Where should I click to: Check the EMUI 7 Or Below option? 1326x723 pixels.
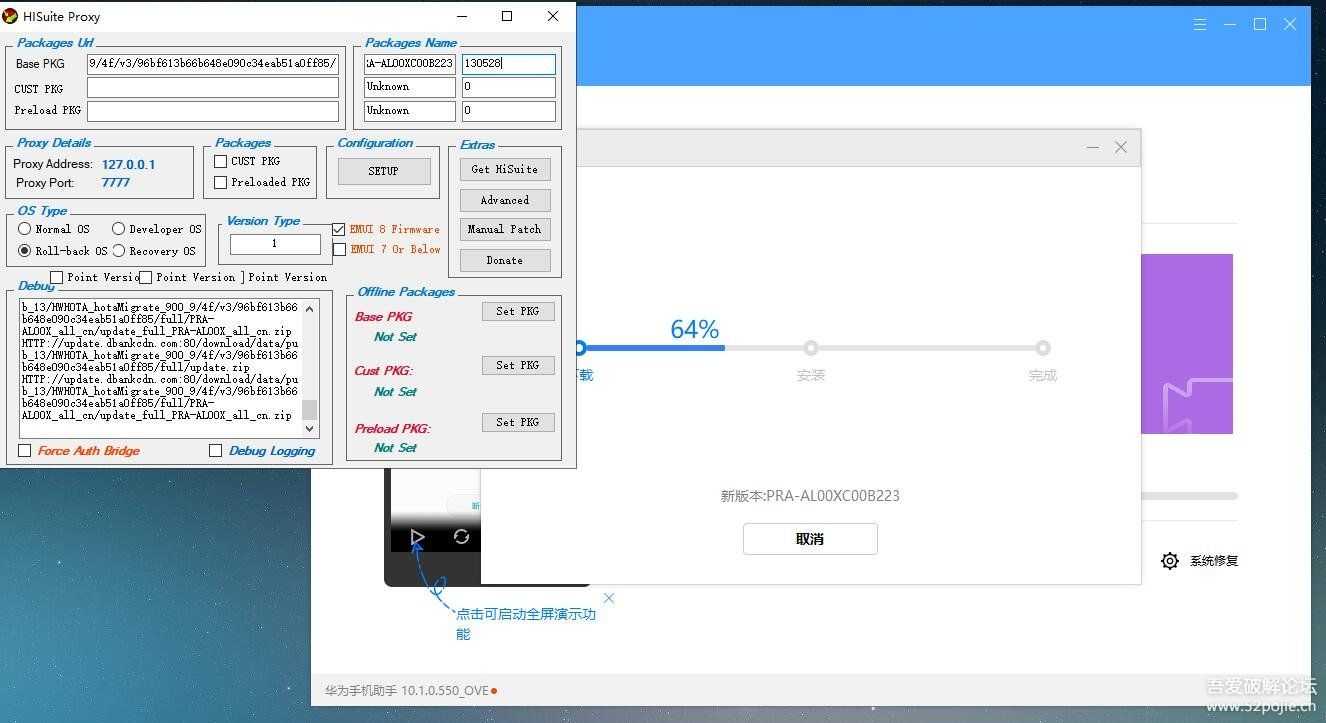pos(339,249)
